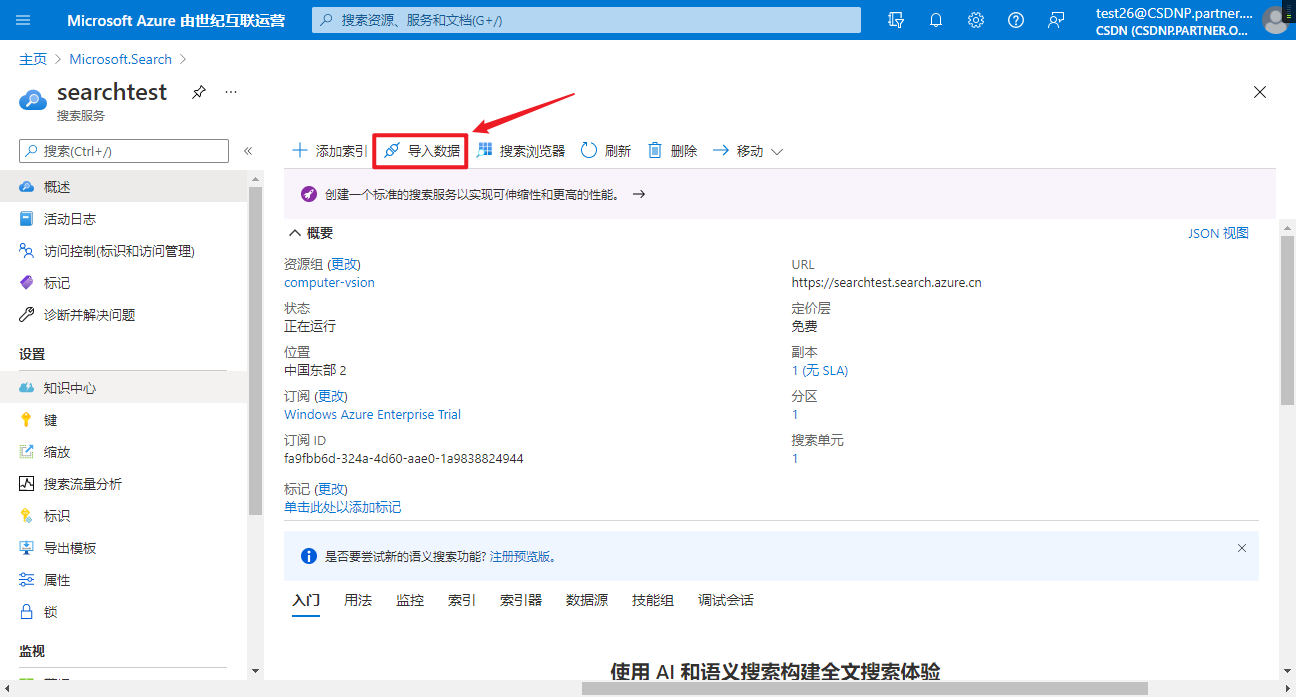Switch to the Debug sessions (调试会话) tab

click(726, 601)
